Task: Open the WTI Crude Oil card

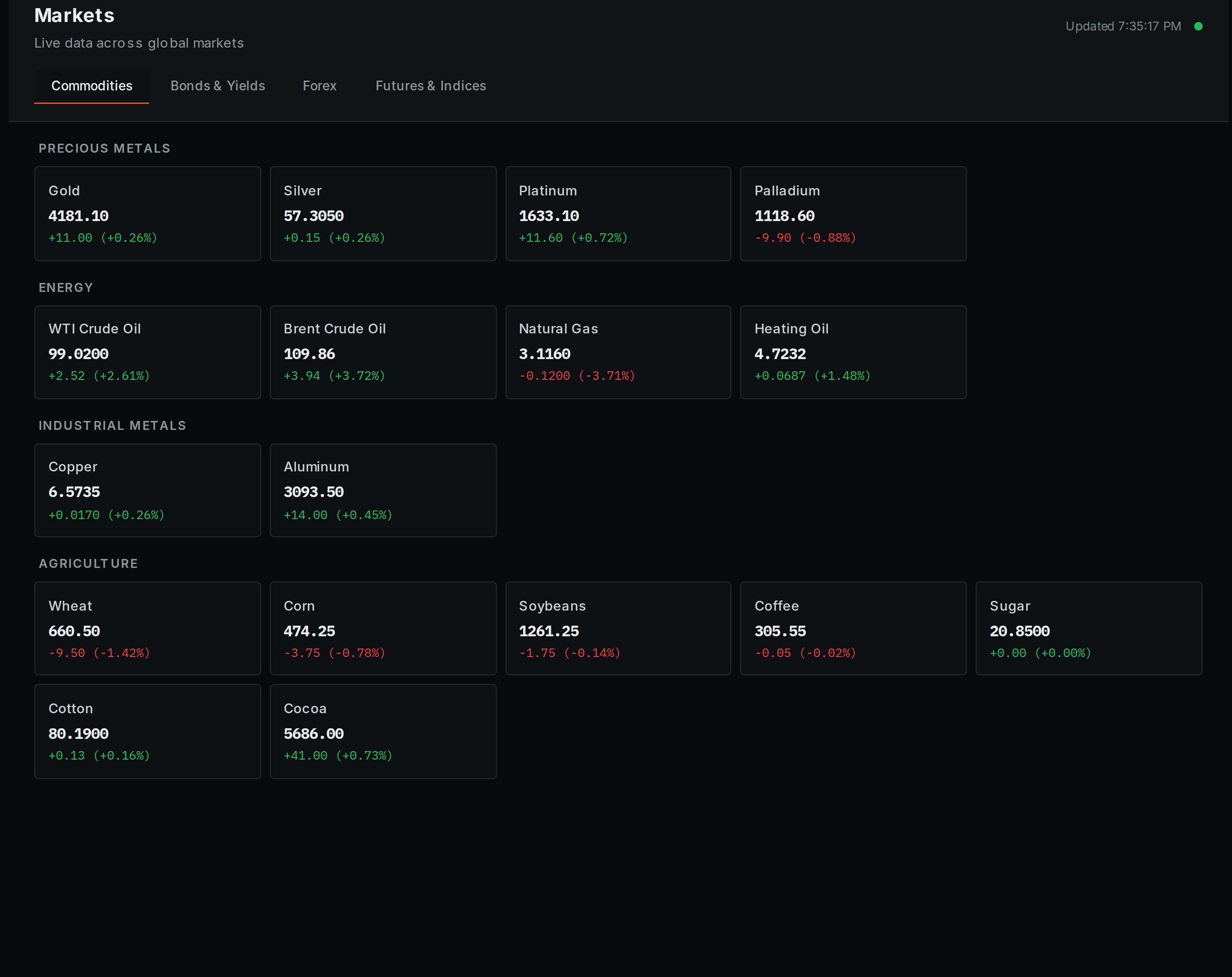Action: tap(147, 352)
